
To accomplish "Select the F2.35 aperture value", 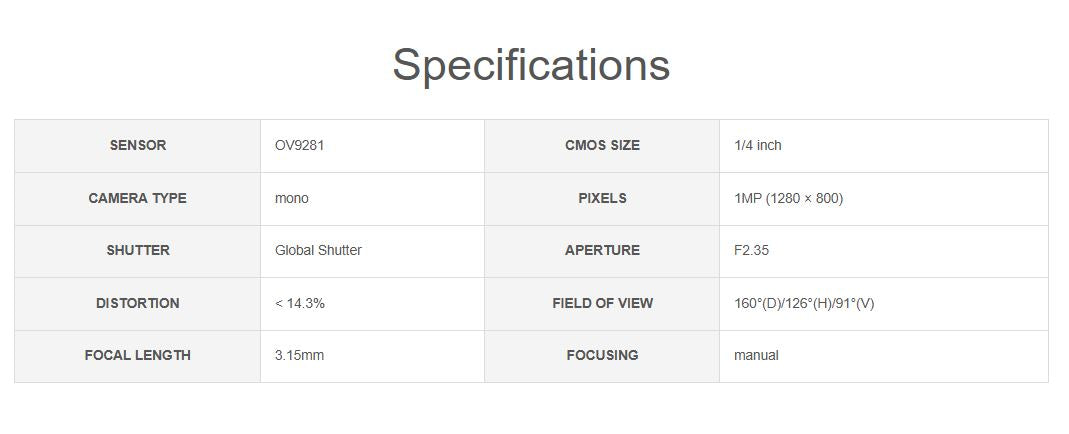I will pyautogui.click(x=751, y=251).
